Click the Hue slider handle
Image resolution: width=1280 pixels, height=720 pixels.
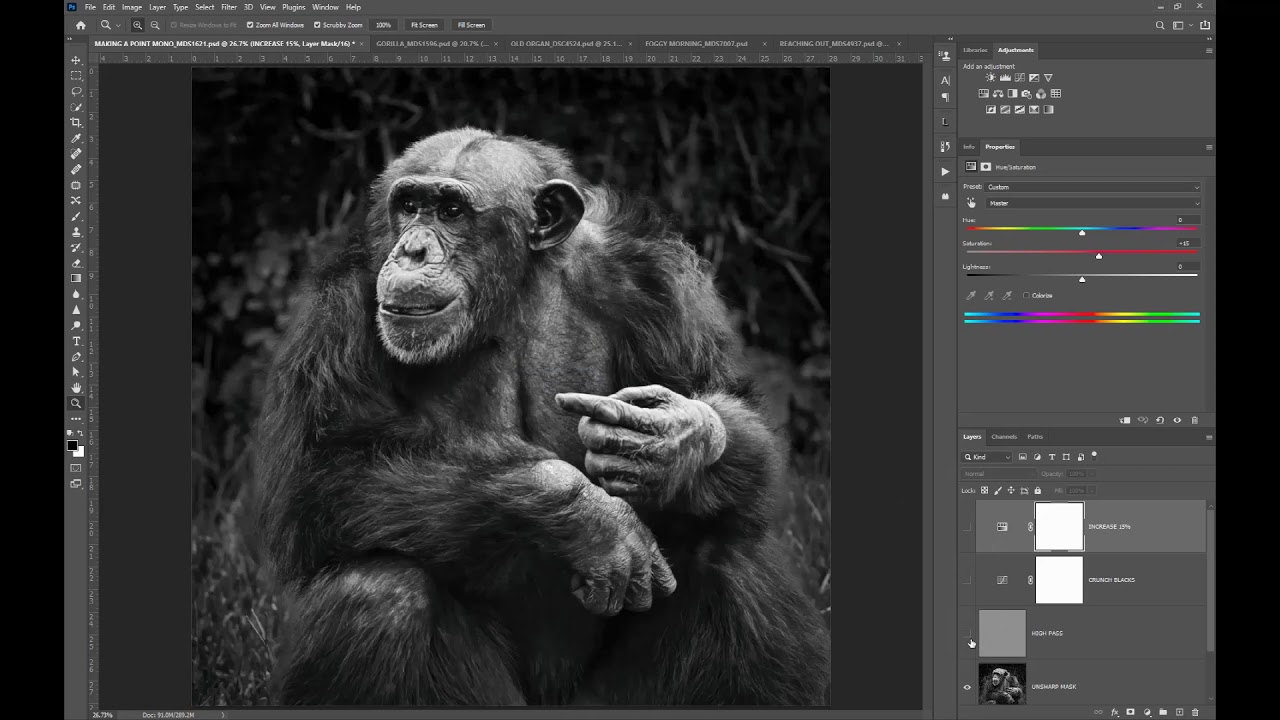pos(1082,232)
